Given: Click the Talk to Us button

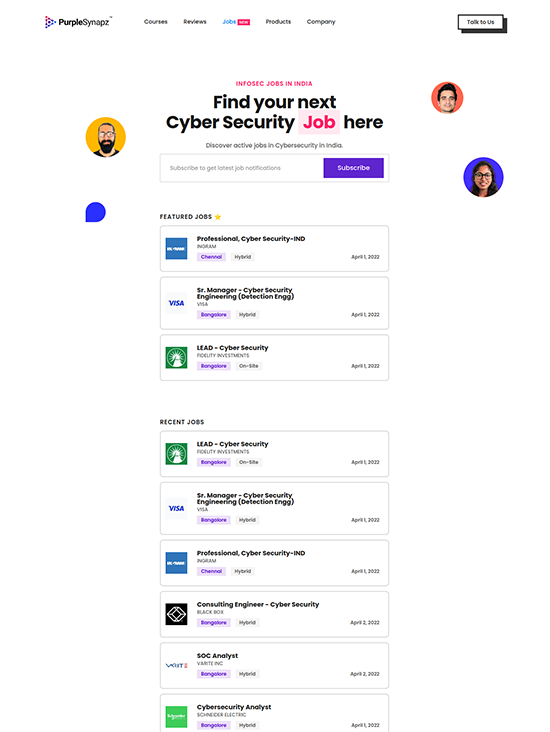Looking at the screenshot, I should (x=480, y=22).
